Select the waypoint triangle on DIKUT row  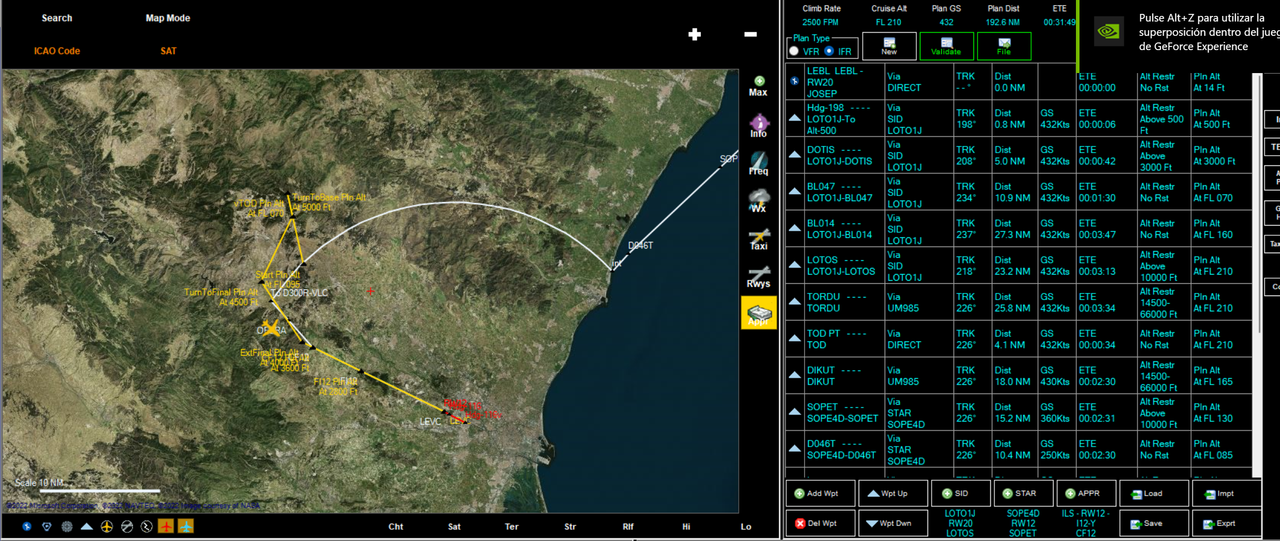[795, 375]
